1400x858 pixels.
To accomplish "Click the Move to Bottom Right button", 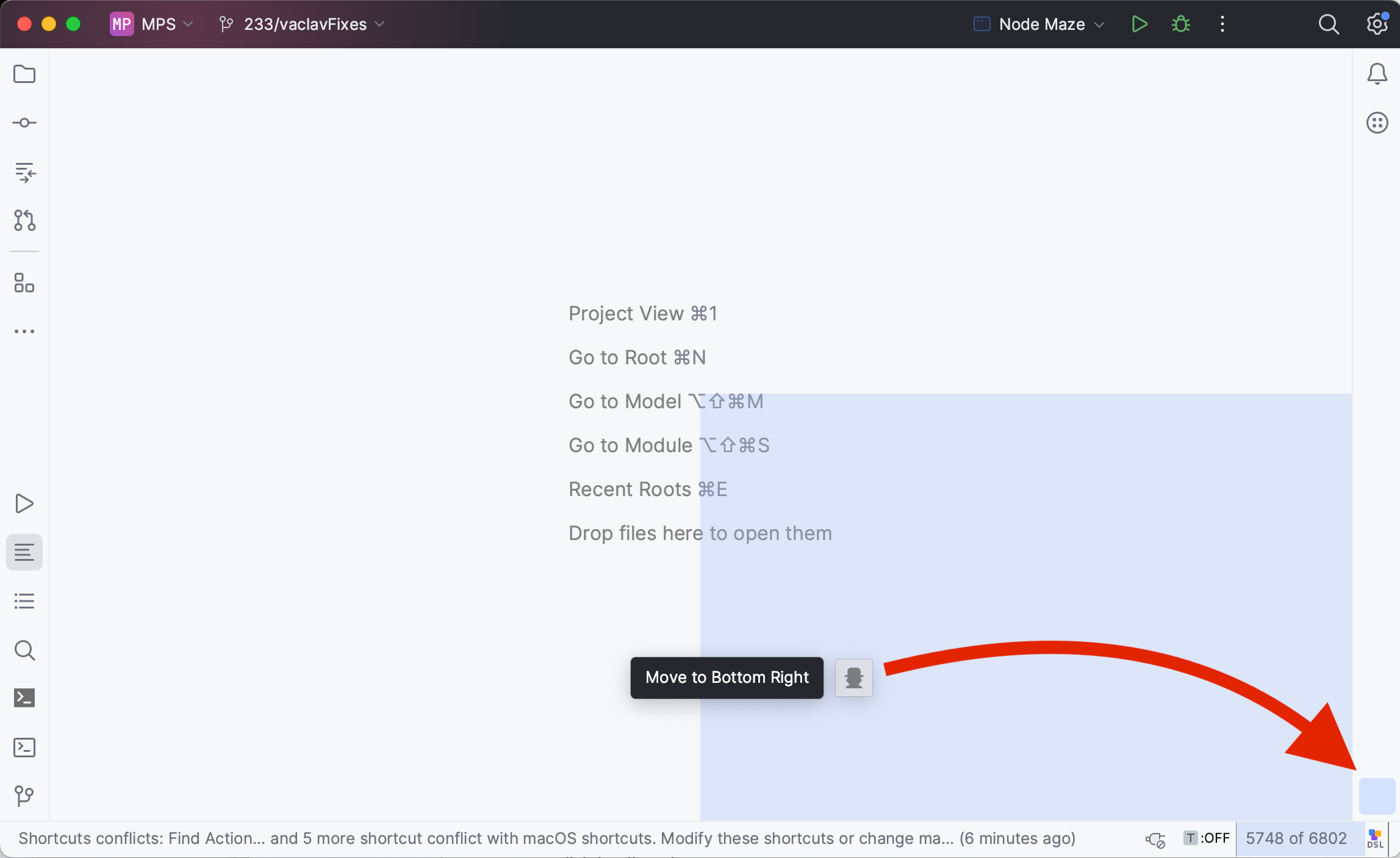I will click(727, 677).
